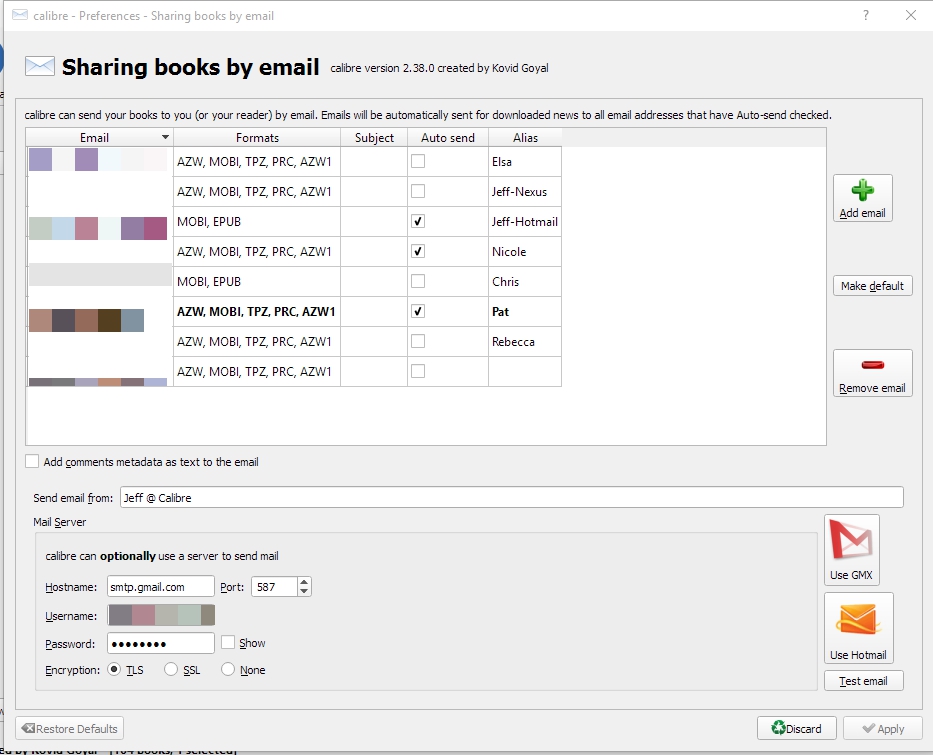933x755 pixels.
Task: Enable Auto send for Rebecca
Action: click(x=418, y=341)
